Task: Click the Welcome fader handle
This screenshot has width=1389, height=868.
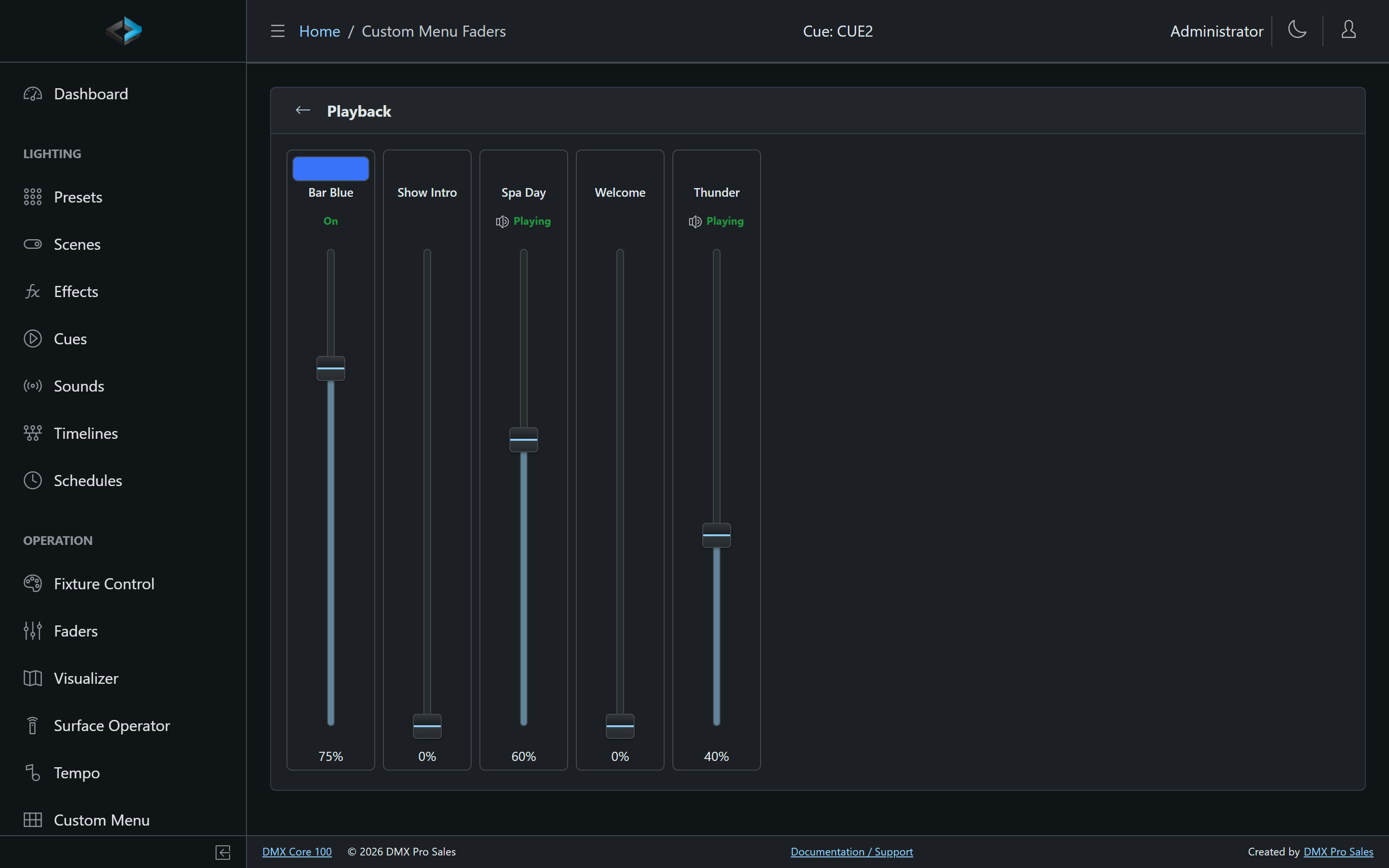Action: pyautogui.click(x=620, y=726)
